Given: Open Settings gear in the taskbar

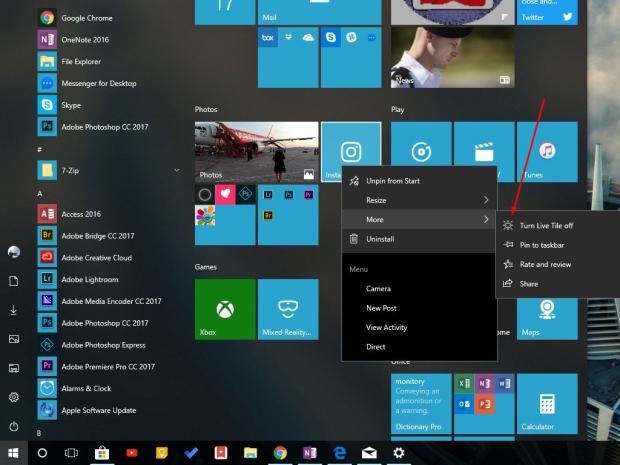Looking at the screenshot, I should click(398, 453).
